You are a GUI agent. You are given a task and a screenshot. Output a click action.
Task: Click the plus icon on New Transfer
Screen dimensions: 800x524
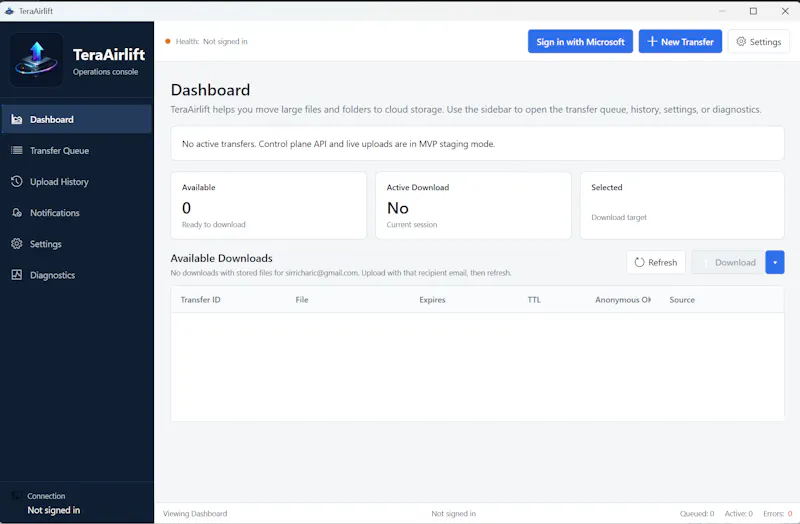652,41
